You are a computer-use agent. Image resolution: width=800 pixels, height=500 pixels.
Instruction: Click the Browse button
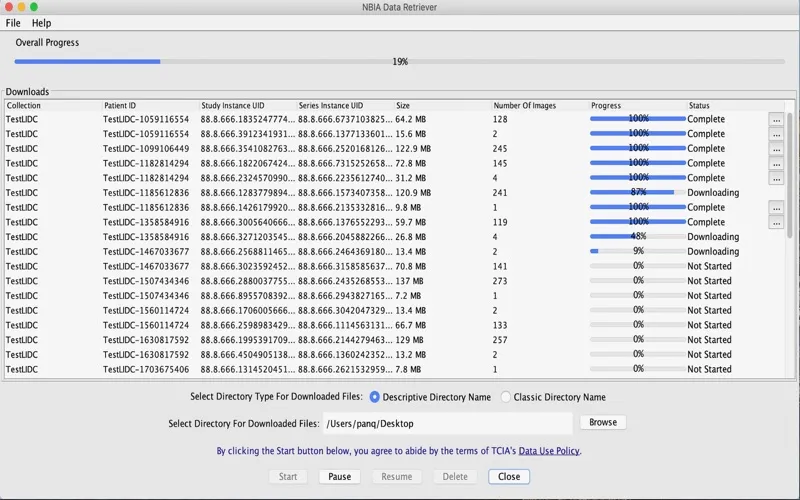pyautogui.click(x=603, y=422)
